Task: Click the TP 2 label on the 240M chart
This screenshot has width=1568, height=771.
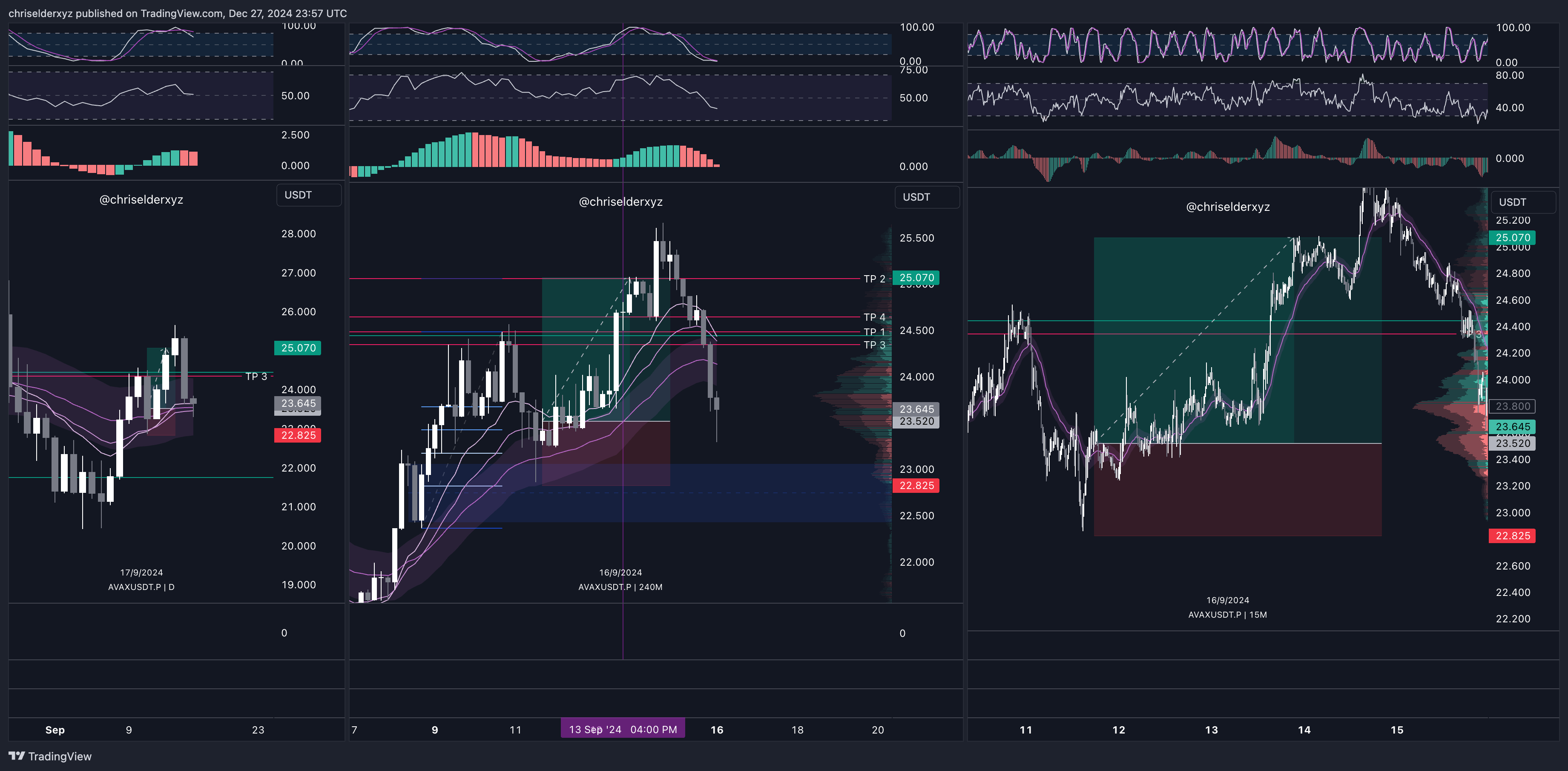Action: tap(874, 279)
